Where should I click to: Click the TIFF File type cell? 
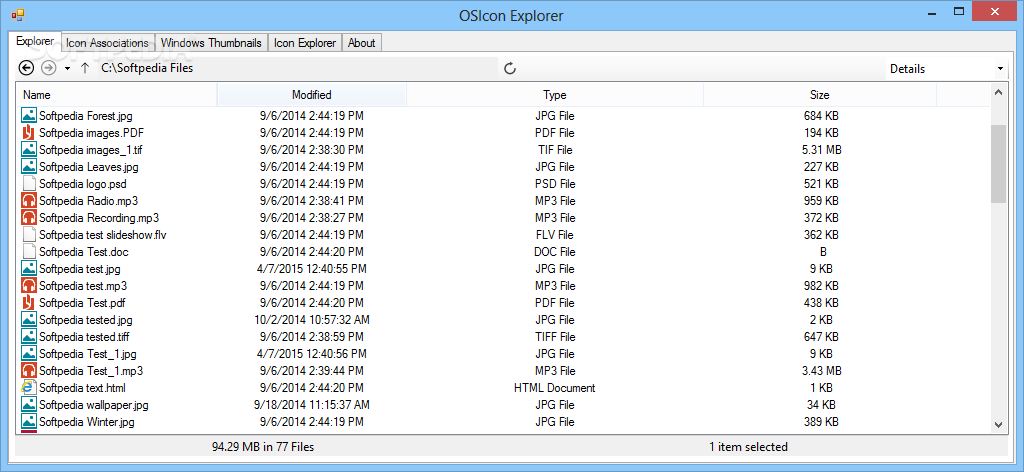click(554, 337)
